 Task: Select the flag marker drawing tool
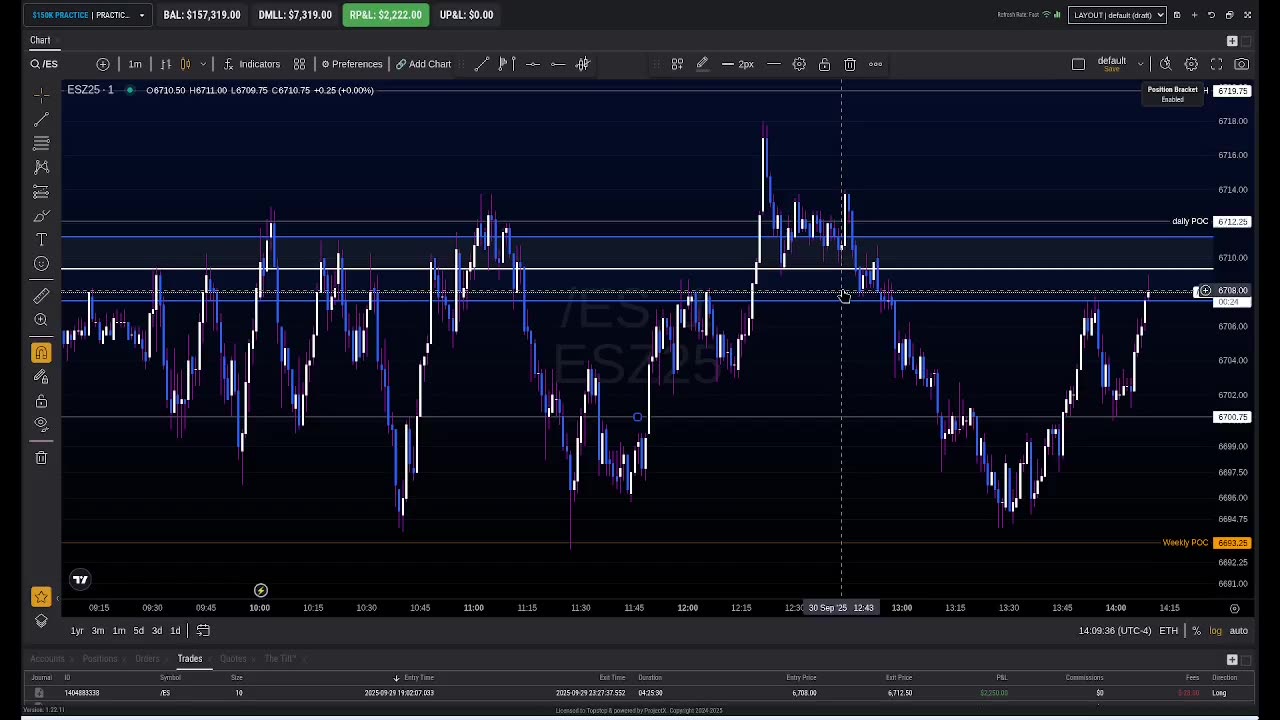(x=506, y=64)
